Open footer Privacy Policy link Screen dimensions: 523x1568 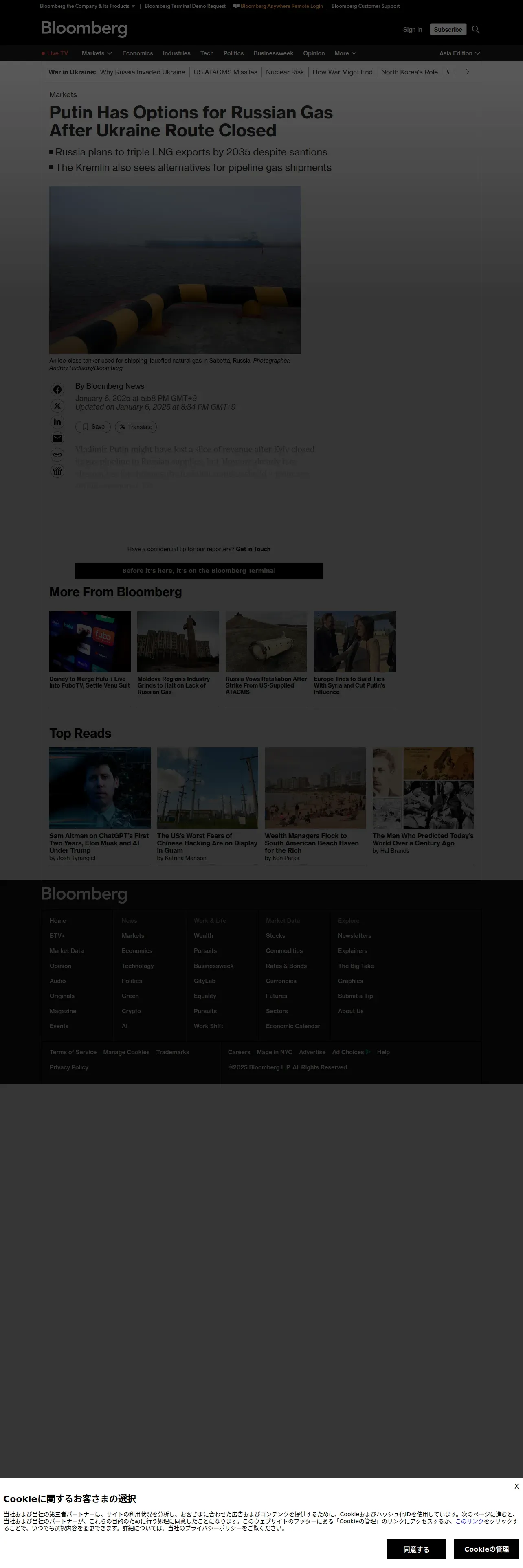pyautogui.click(x=69, y=1067)
